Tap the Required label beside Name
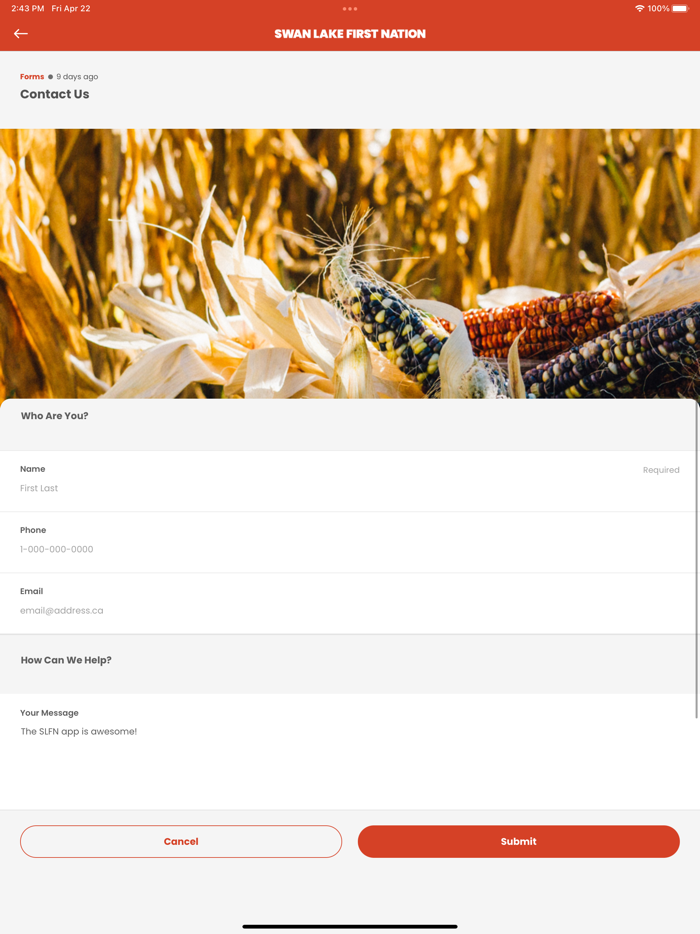The width and height of the screenshot is (700, 934). pyautogui.click(x=661, y=470)
